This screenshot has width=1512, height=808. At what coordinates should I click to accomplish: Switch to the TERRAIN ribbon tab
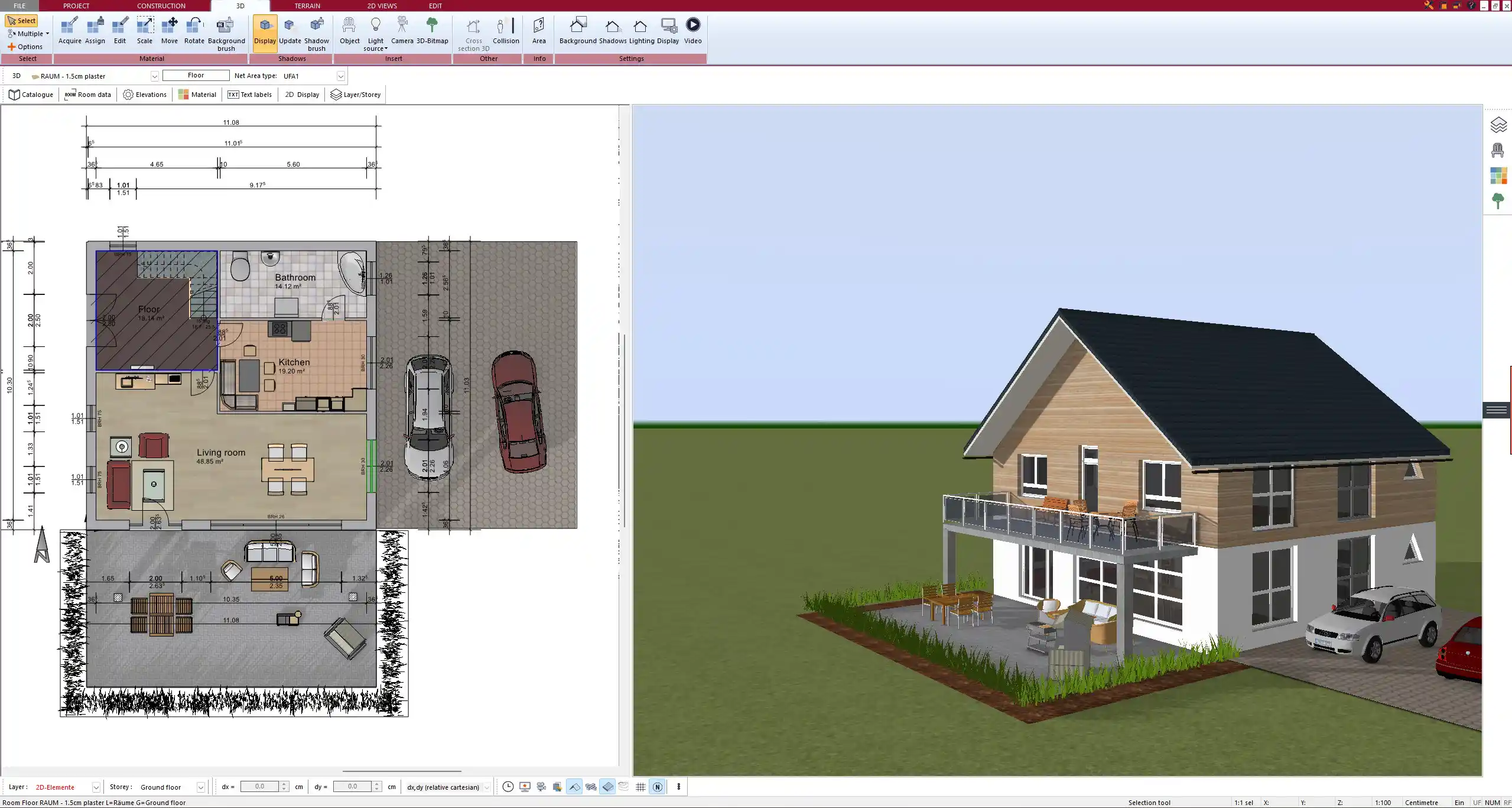click(307, 6)
